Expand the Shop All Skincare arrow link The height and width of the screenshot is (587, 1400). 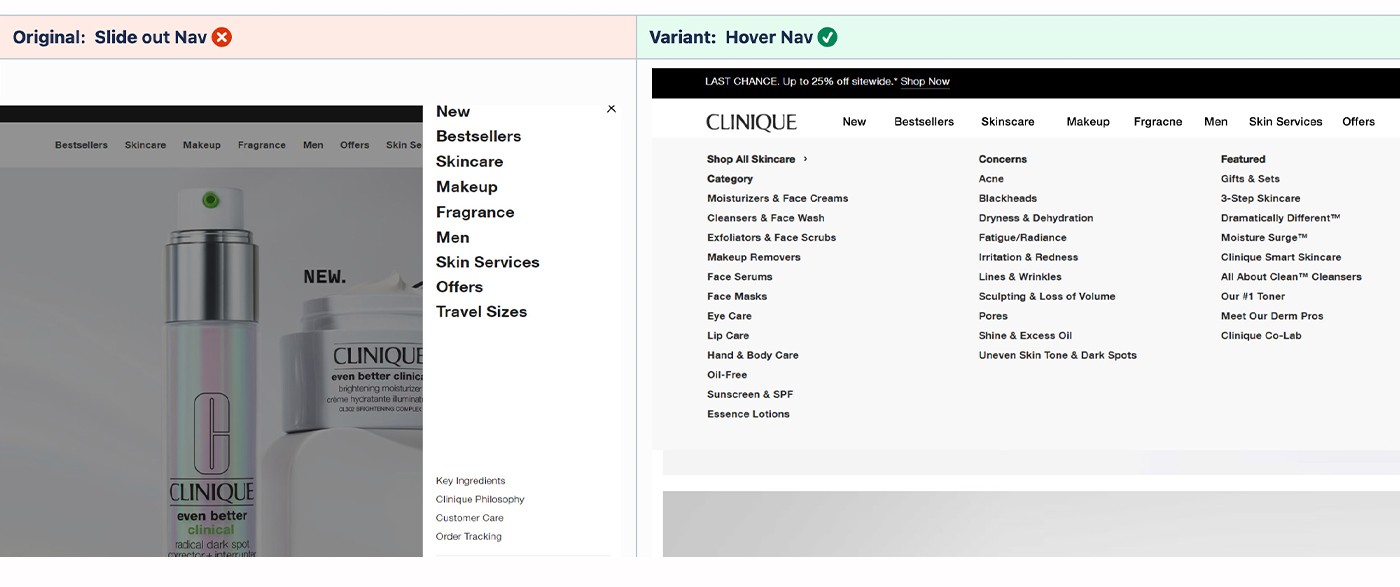(x=757, y=159)
